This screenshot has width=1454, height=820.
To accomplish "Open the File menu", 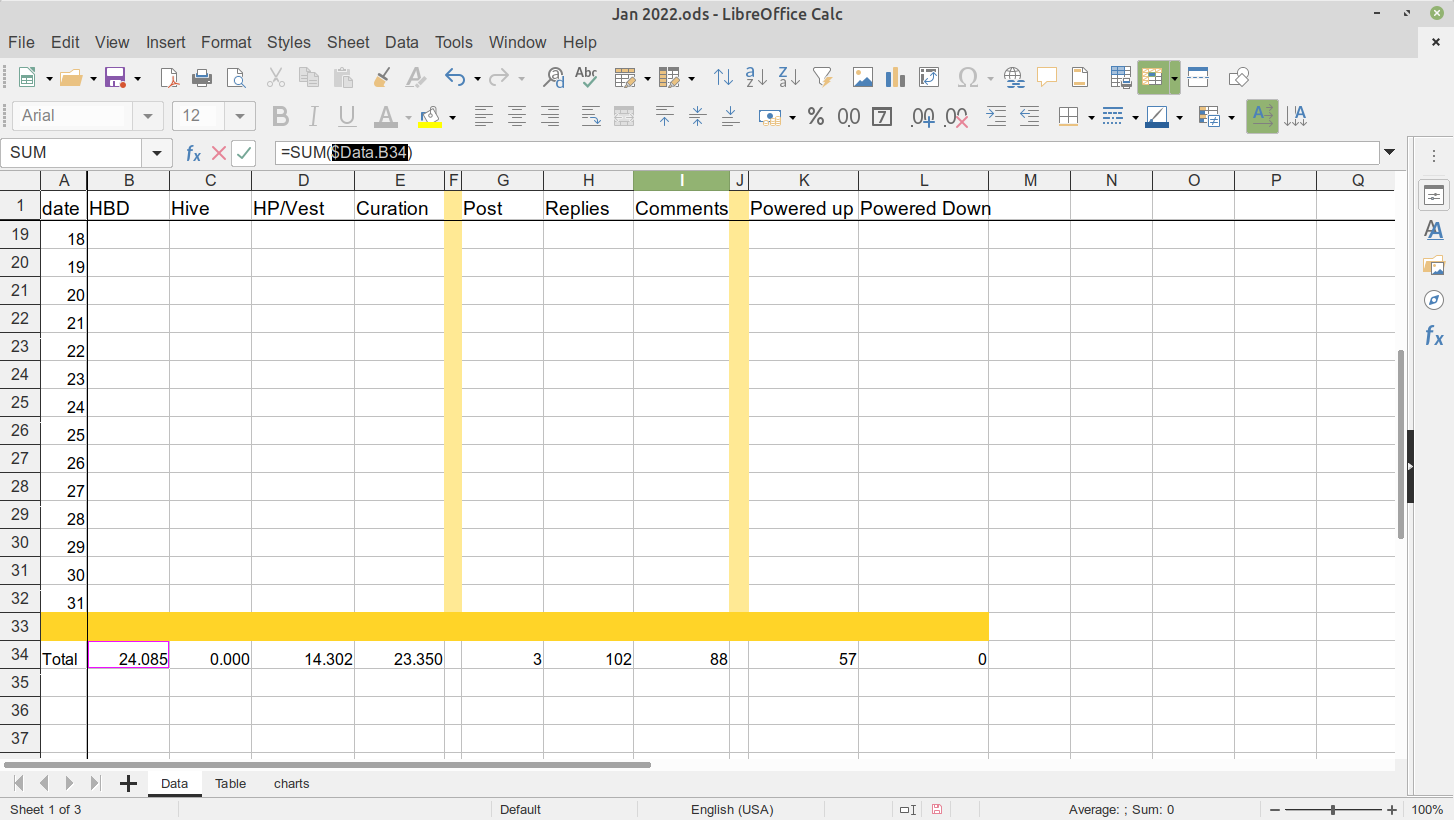I will [21, 42].
